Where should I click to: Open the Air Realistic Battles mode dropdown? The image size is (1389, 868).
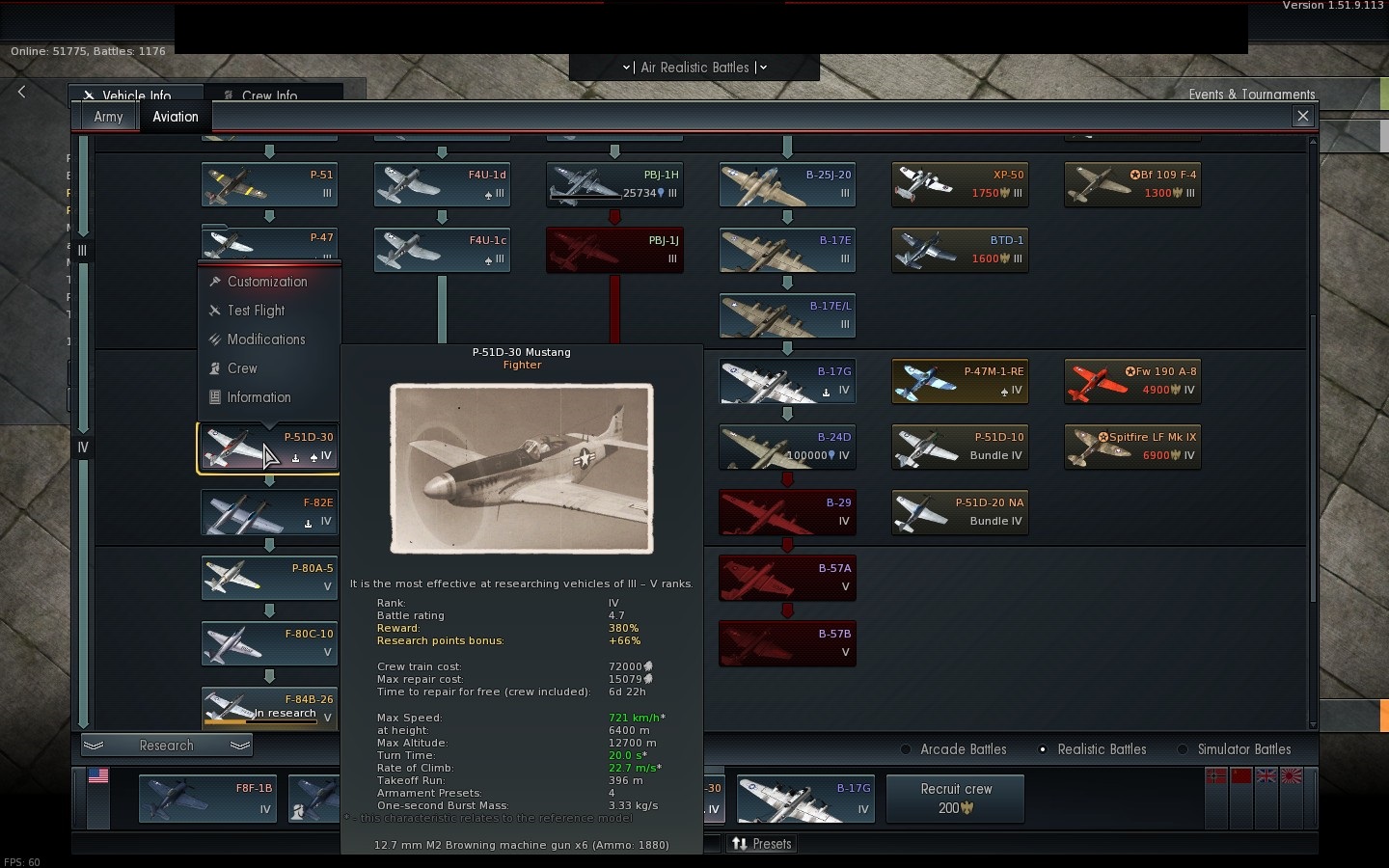tap(694, 68)
